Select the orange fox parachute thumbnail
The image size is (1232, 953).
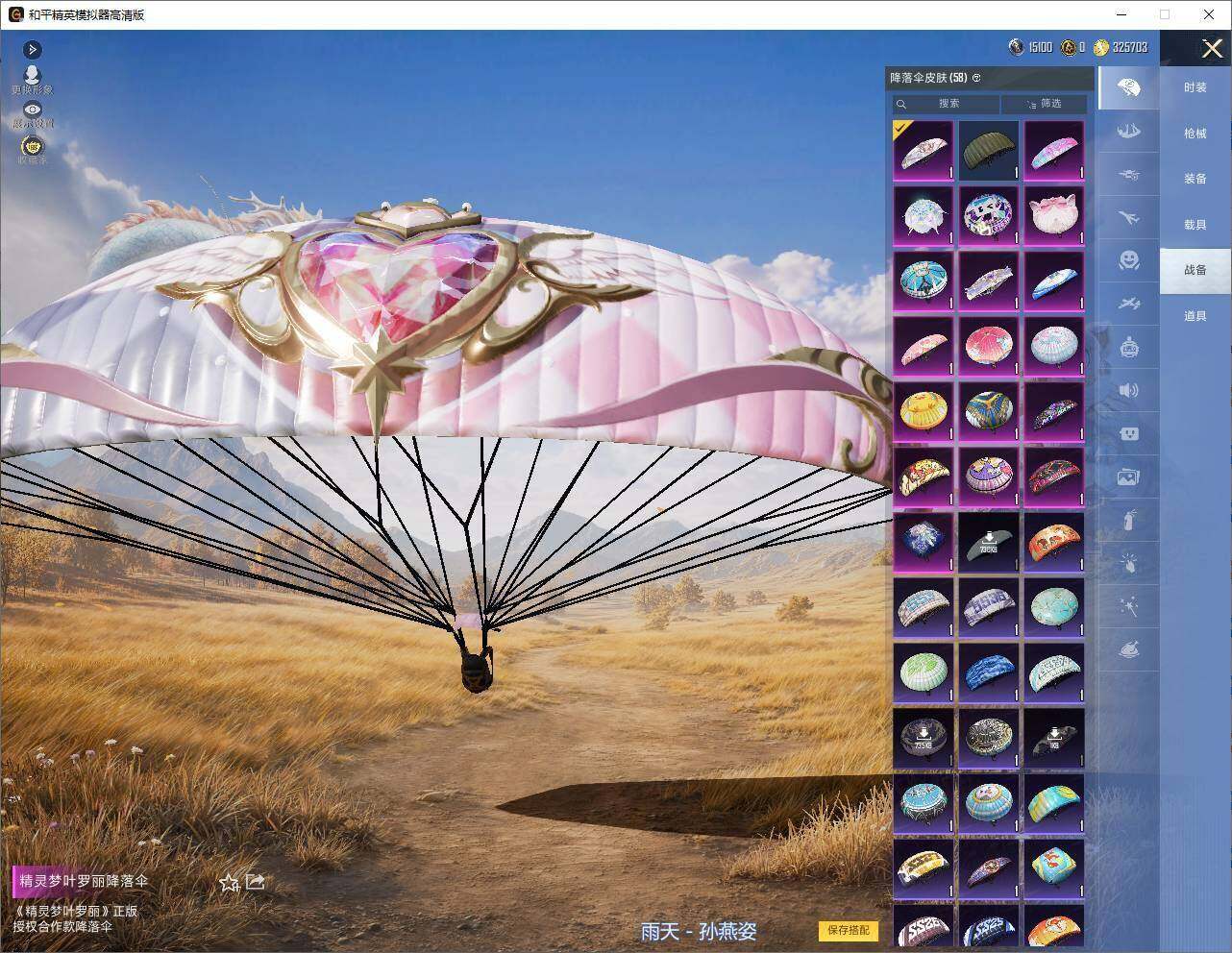coord(1054,543)
